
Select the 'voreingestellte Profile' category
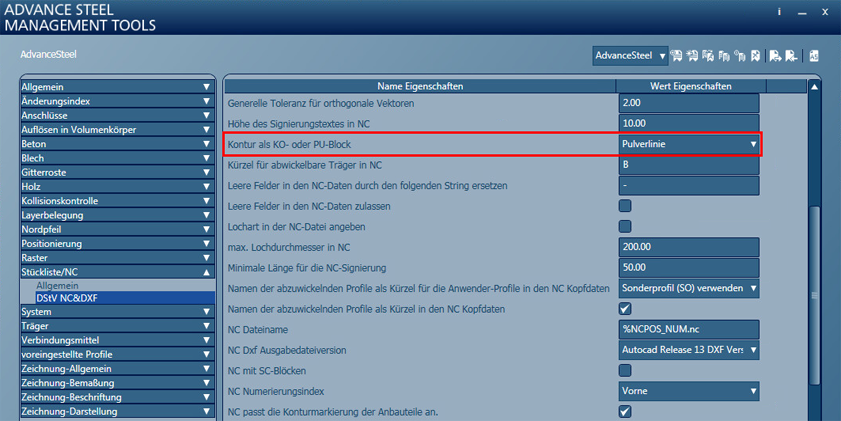117,354
